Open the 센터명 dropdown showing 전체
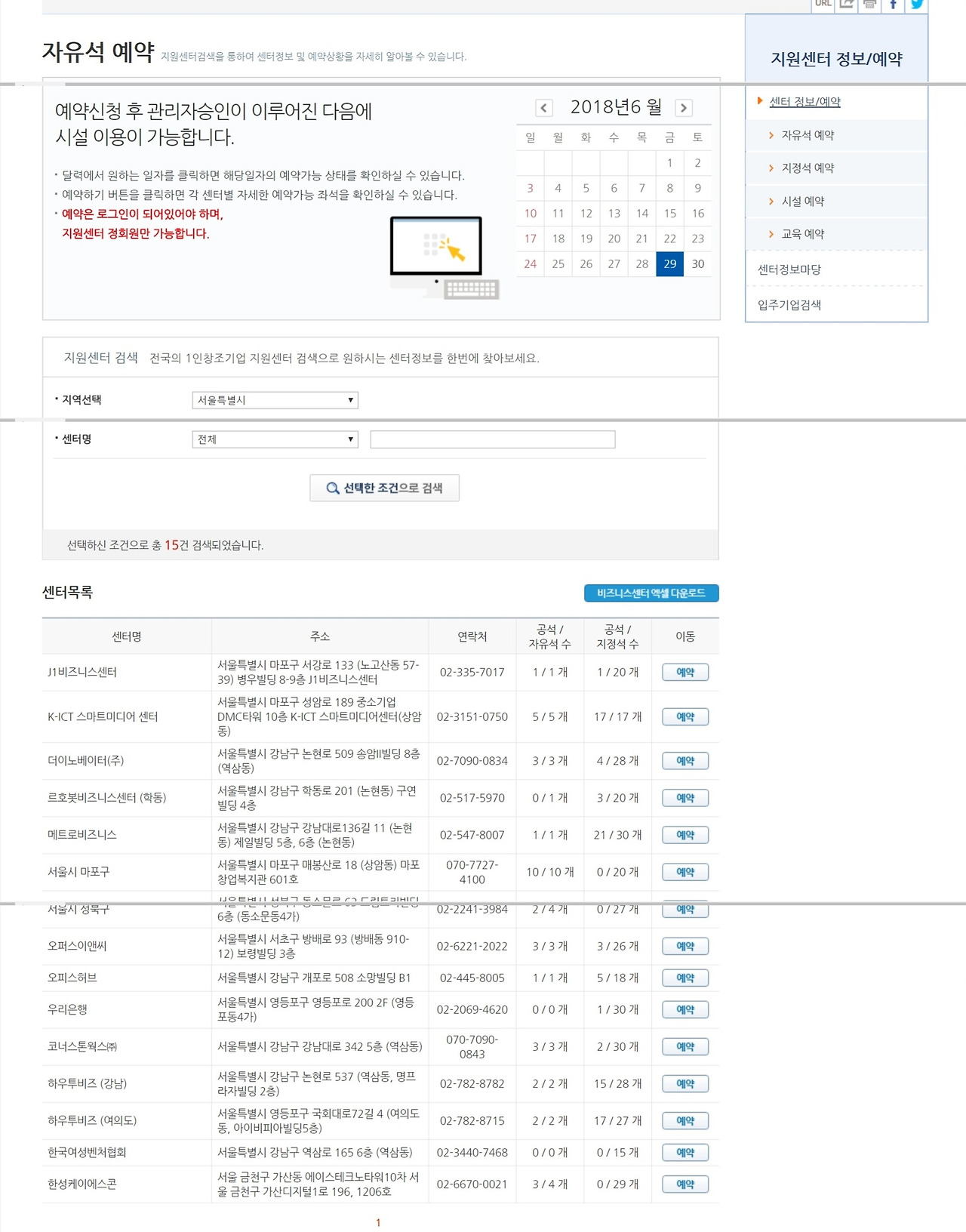This screenshot has height=1232, width=966. click(x=275, y=439)
